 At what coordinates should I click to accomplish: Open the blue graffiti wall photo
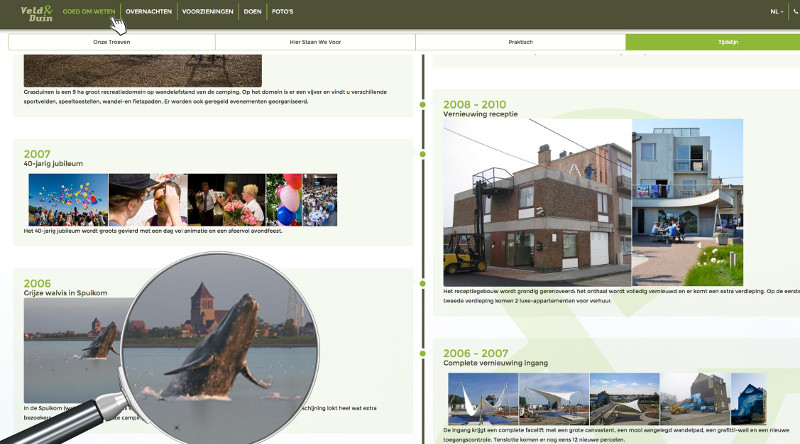coord(748,399)
